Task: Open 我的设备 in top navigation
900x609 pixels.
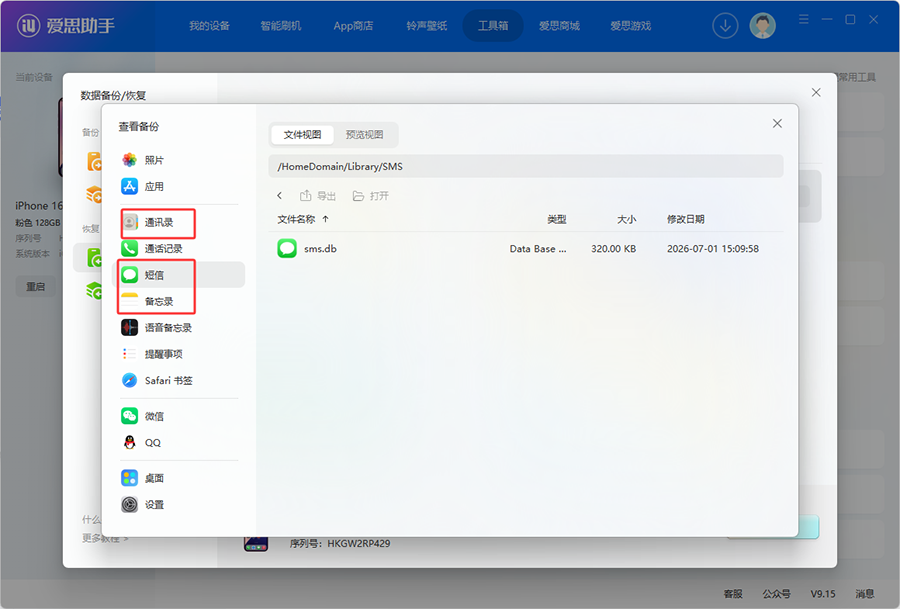Action: coord(210,26)
